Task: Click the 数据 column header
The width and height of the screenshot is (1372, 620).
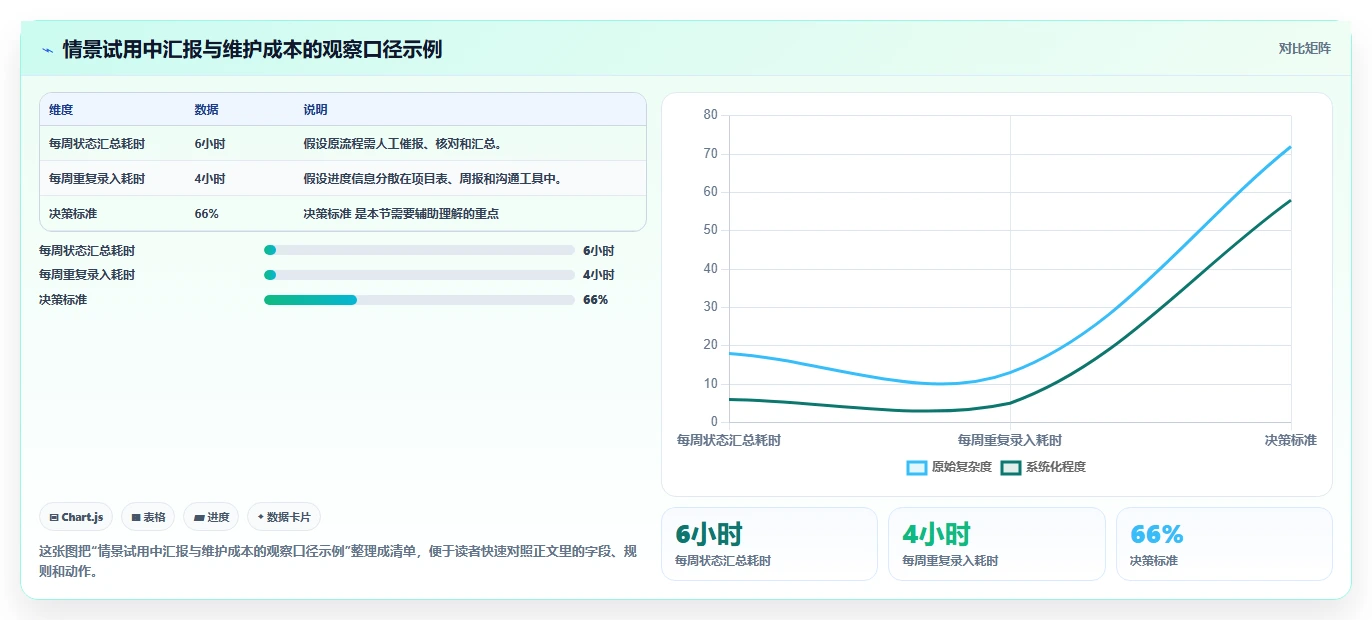Action: coord(207,110)
